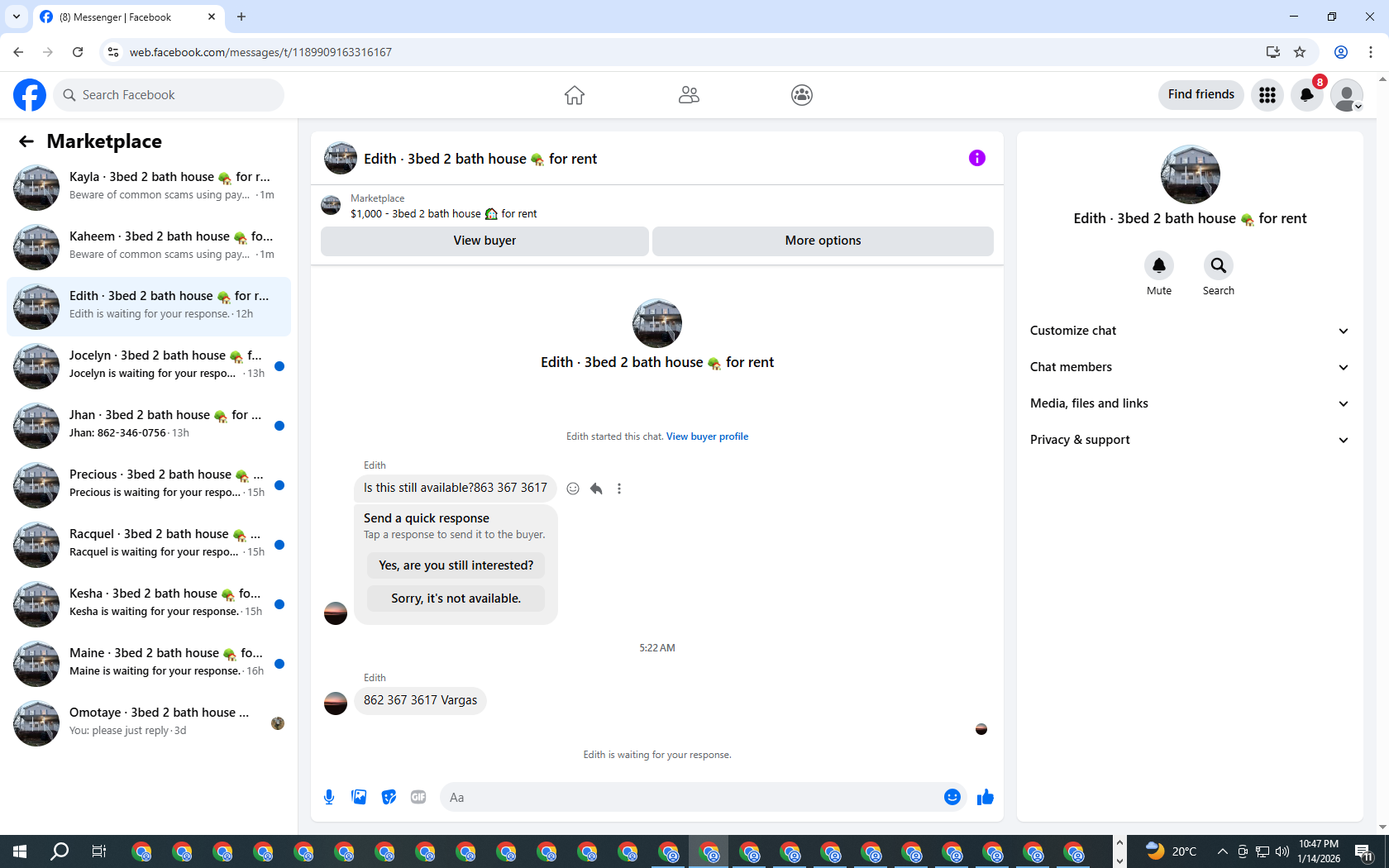Open browser tab search dropdown
1389x868 pixels.
pyautogui.click(x=16, y=17)
